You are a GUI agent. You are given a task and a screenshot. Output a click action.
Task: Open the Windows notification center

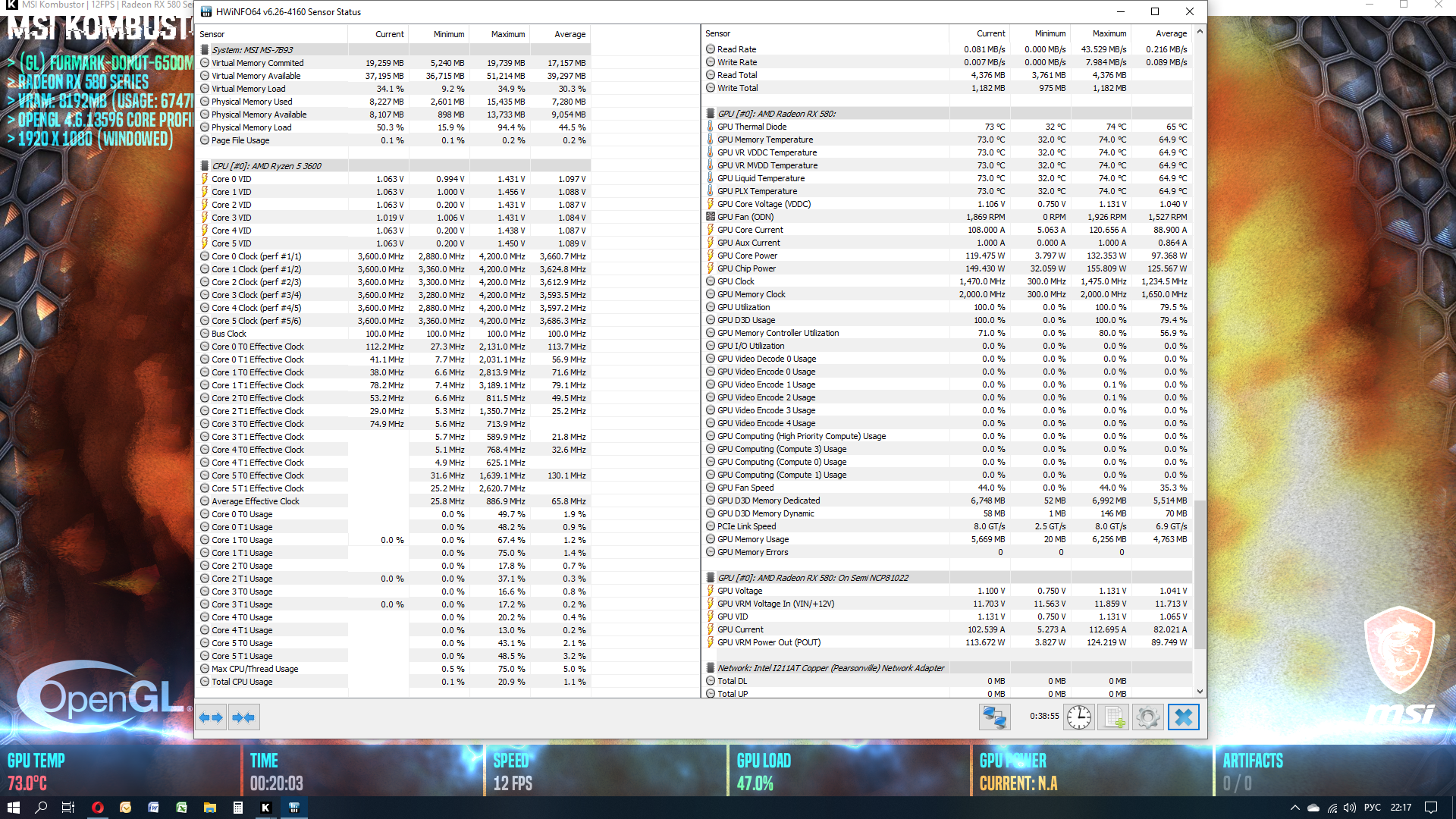1430,808
